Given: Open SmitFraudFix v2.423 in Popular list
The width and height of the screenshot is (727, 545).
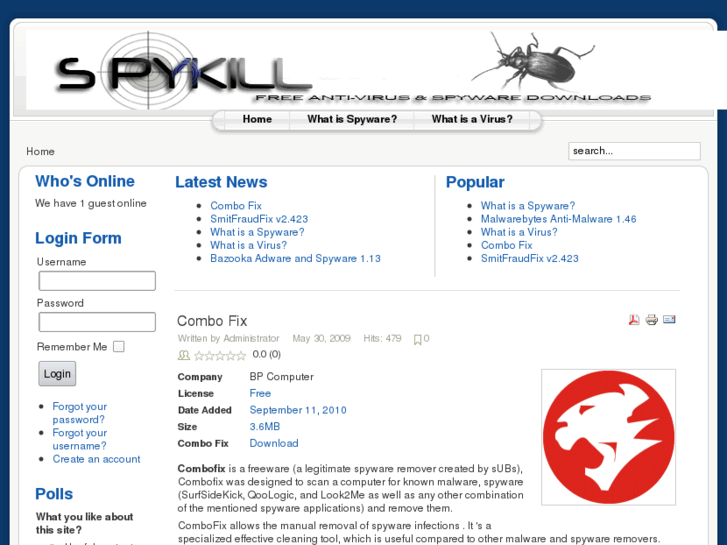Looking at the screenshot, I should [x=529, y=258].
